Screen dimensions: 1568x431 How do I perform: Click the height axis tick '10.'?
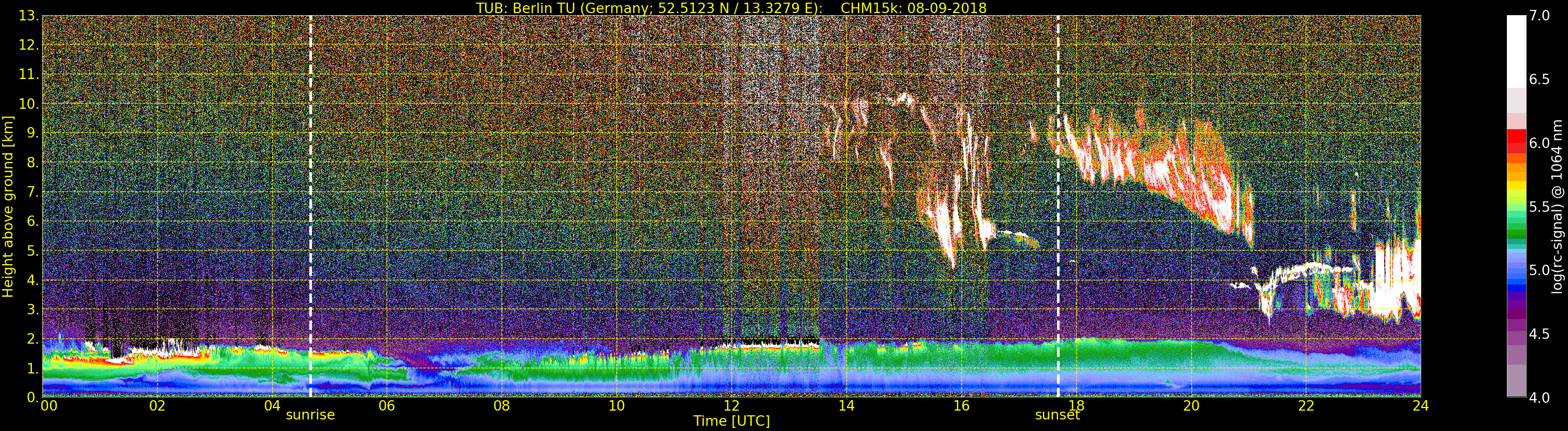[x=29, y=104]
